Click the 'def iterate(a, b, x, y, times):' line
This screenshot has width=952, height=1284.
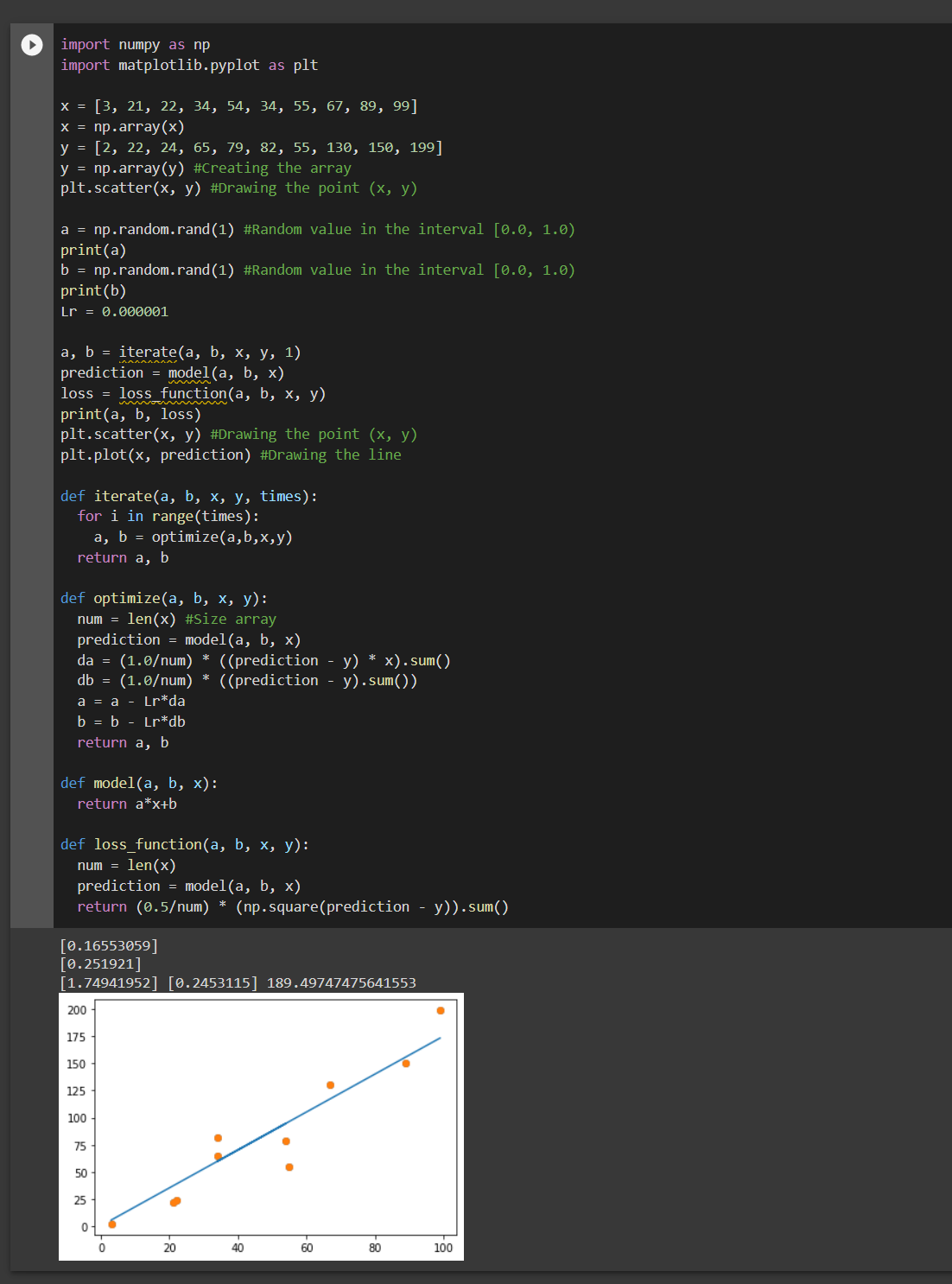pyautogui.click(x=189, y=497)
